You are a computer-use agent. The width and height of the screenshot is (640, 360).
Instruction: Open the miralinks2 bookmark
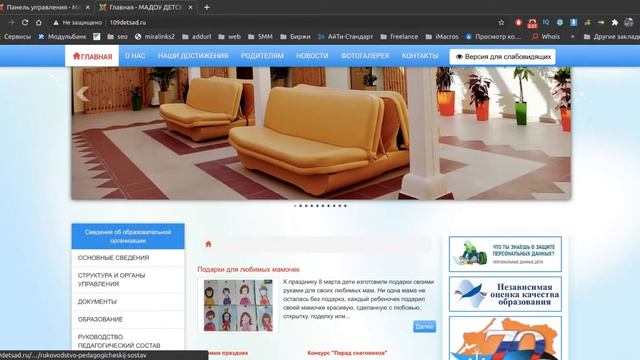(x=155, y=36)
